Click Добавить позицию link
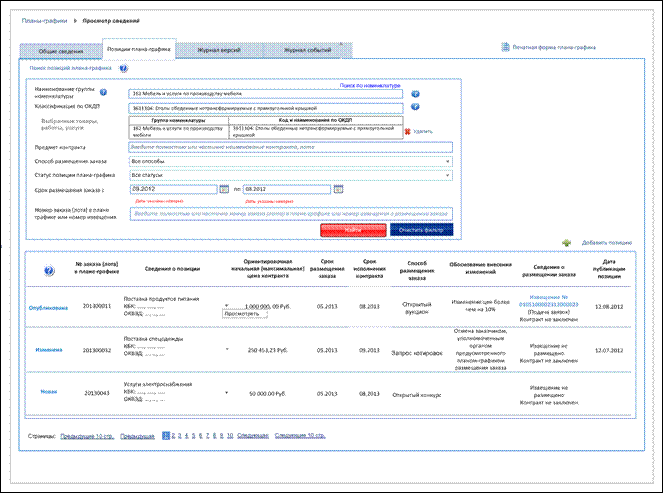This screenshot has height=493, width=663. pos(607,243)
